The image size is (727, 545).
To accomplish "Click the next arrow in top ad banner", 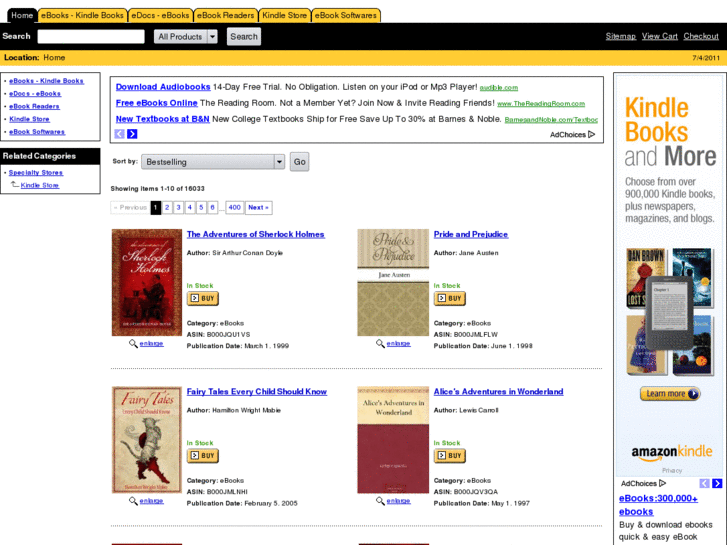I will click(x=132, y=134).
